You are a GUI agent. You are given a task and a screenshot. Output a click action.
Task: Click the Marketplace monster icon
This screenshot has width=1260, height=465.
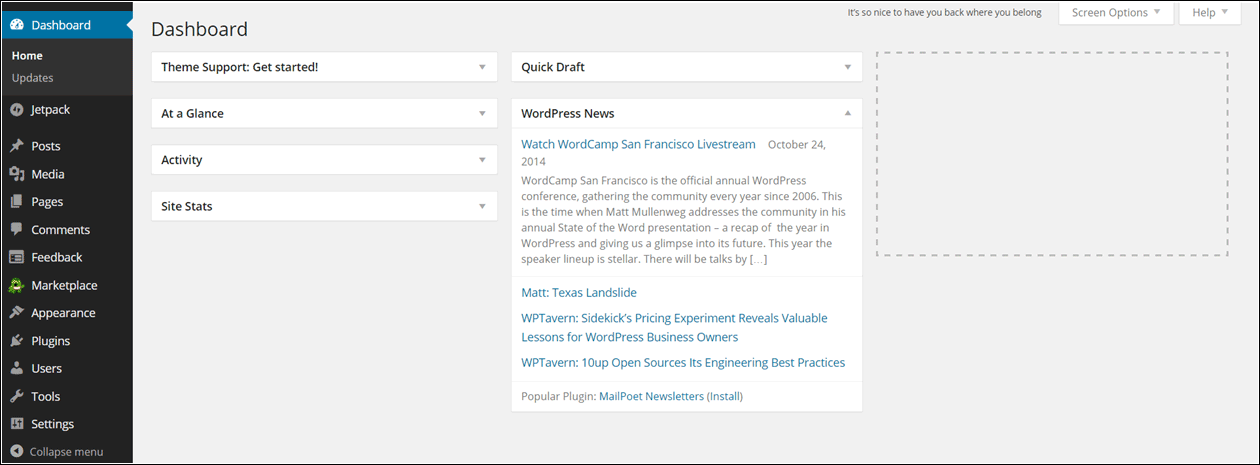[17, 285]
